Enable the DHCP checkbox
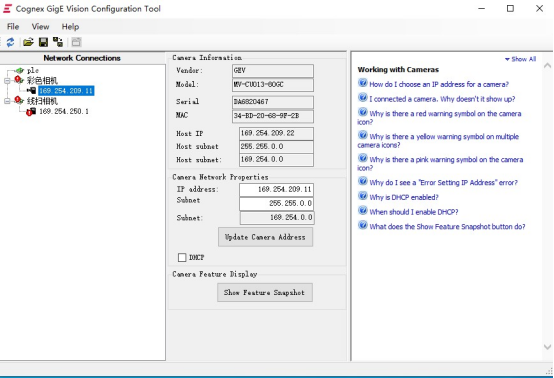 pyautogui.click(x=182, y=258)
